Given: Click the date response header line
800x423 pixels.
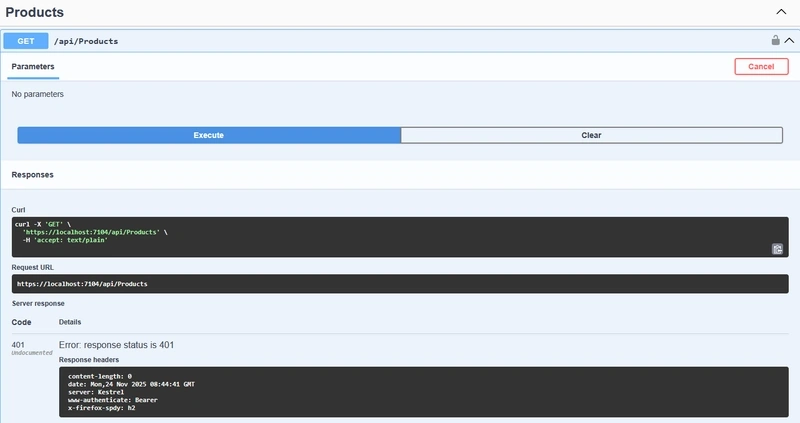Looking at the screenshot, I should [x=131, y=384].
